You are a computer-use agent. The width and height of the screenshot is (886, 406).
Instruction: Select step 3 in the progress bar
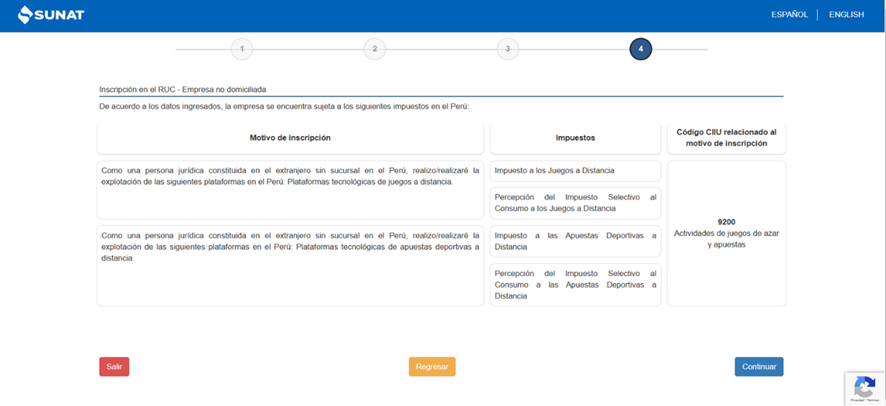click(x=507, y=49)
